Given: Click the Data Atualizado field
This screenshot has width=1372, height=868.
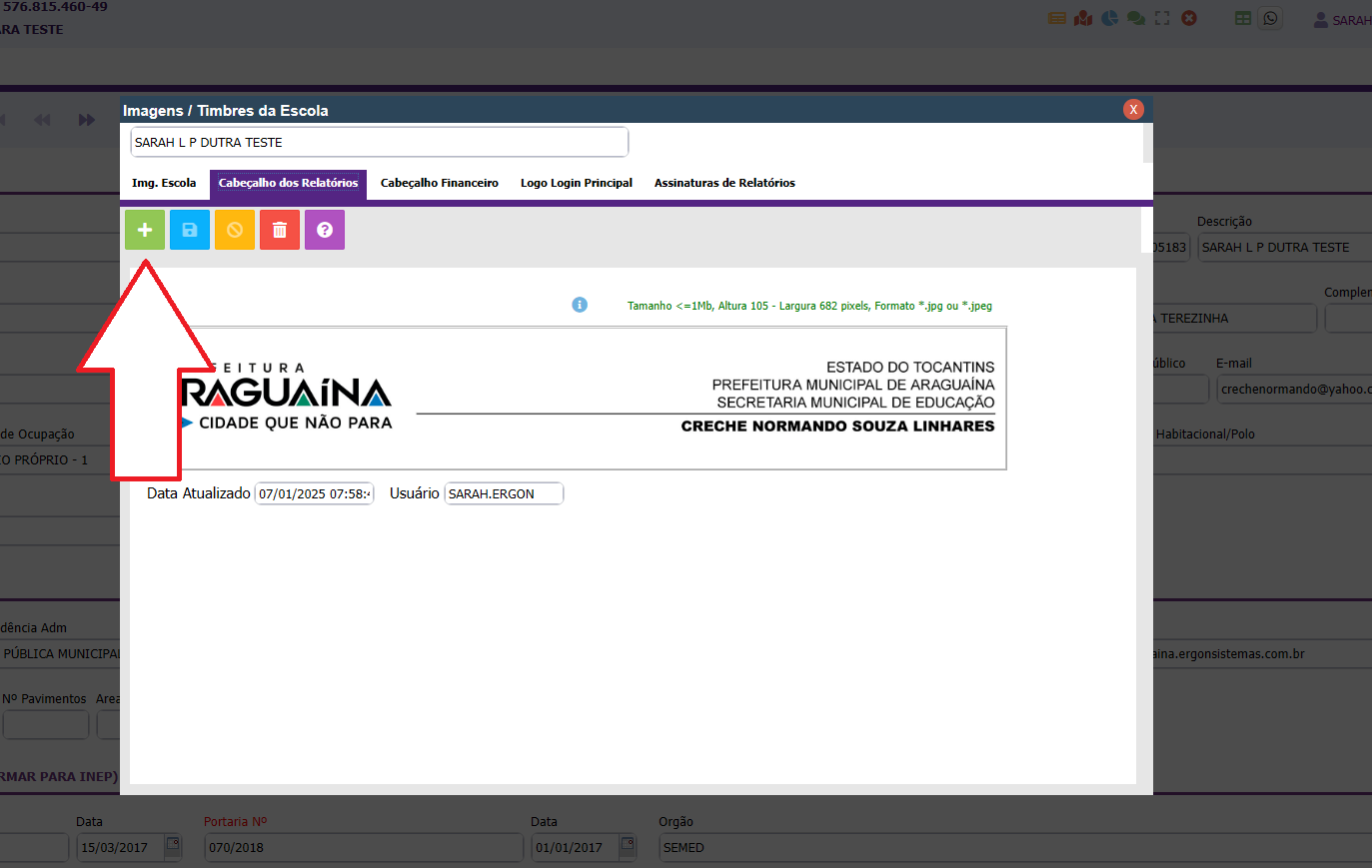Looking at the screenshot, I should [314, 493].
